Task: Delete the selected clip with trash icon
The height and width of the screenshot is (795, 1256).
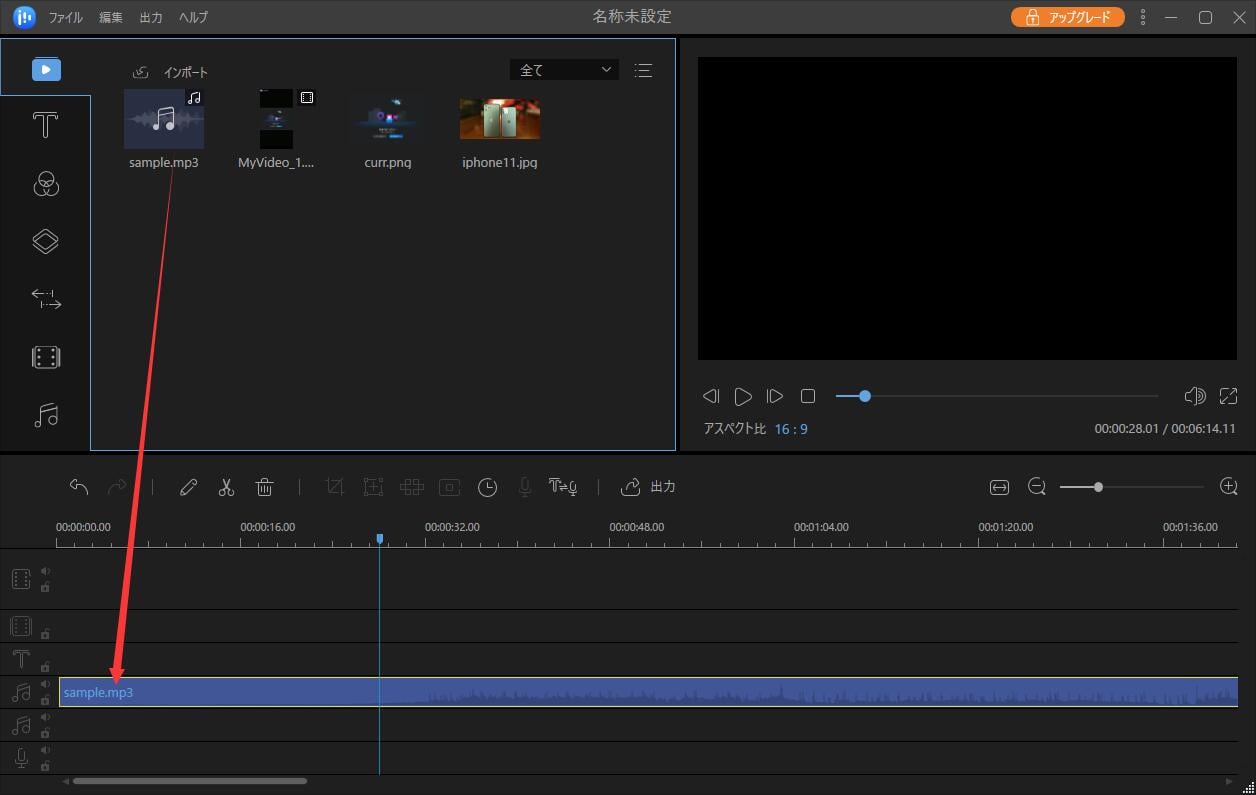Action: [264, 487]
